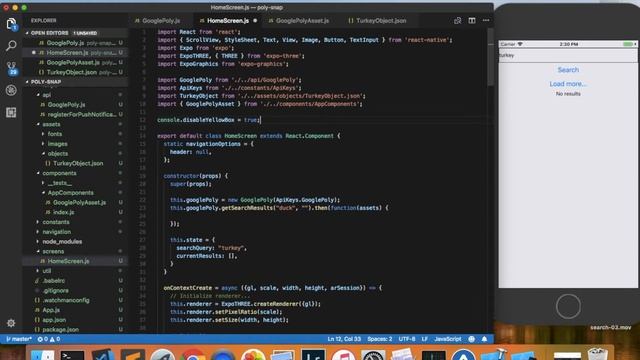640x360 pixels.
Task: Select TurkeyObject.json in OPEN EDITORS list
Action: click(76, 72)
